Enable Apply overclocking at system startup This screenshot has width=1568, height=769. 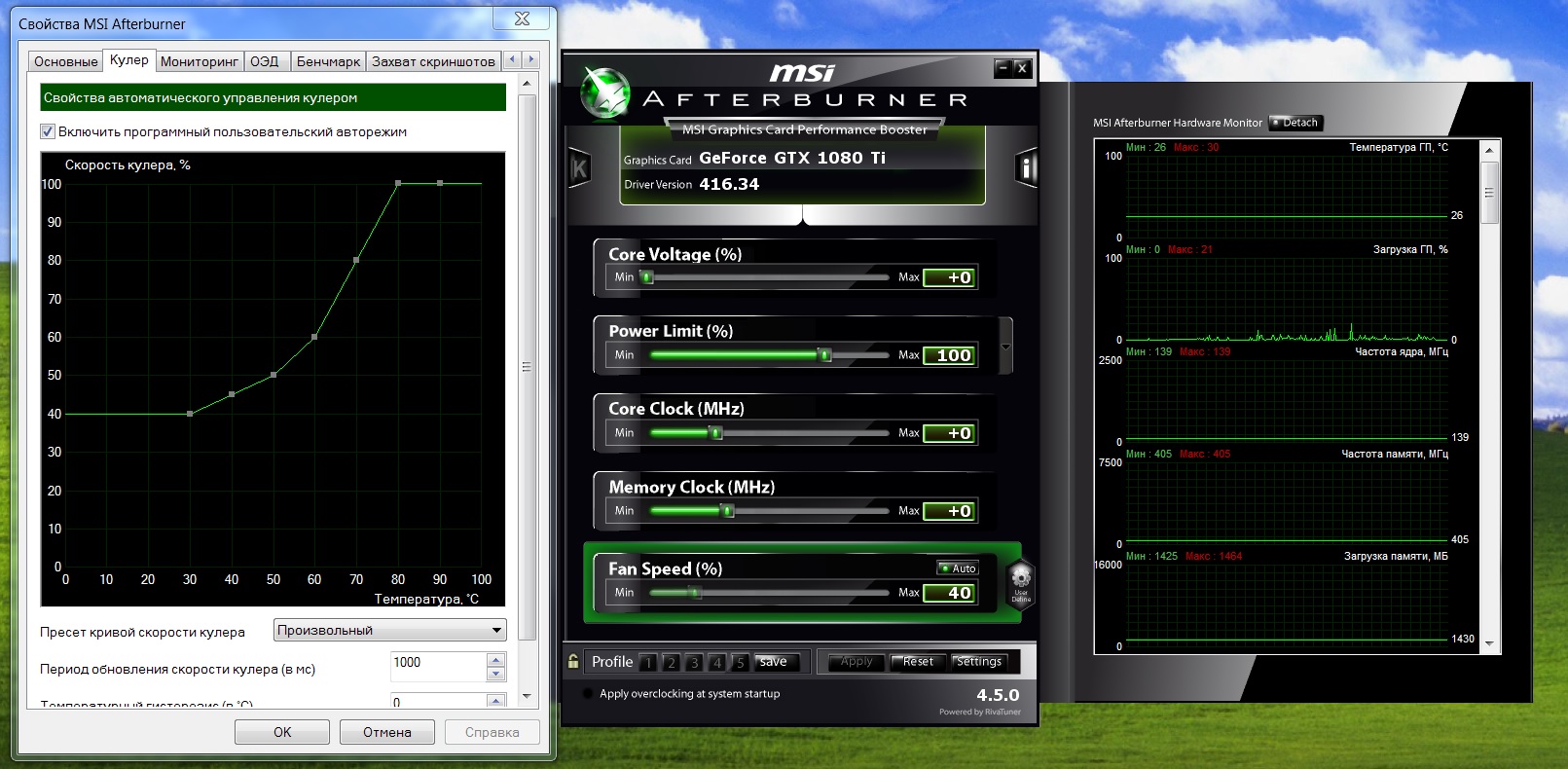pyautogui.click(x=587, y=694)
